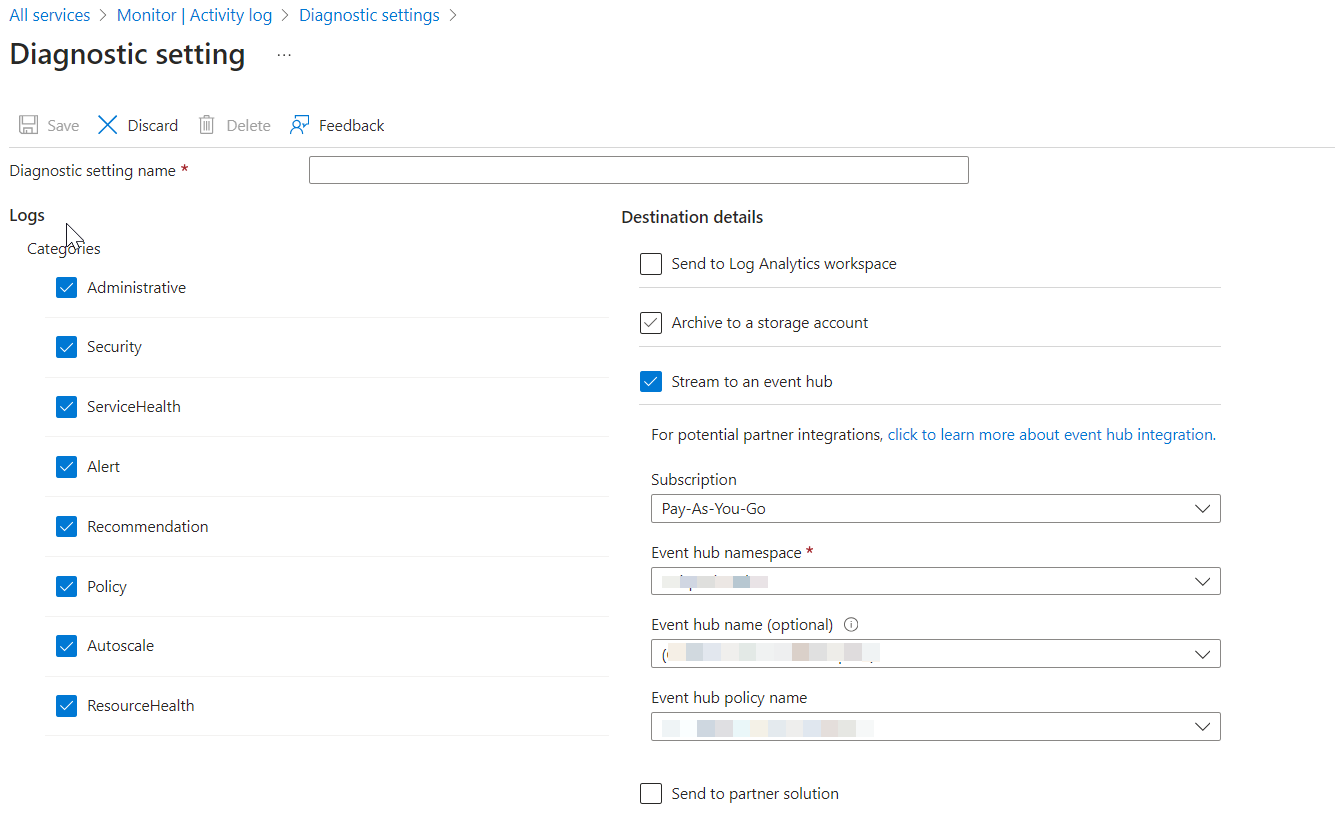Image resolution: width=1335 pixels, height=814 pixels.
Task: Uncheck the Autoscale log category
Action: [66, 646]
